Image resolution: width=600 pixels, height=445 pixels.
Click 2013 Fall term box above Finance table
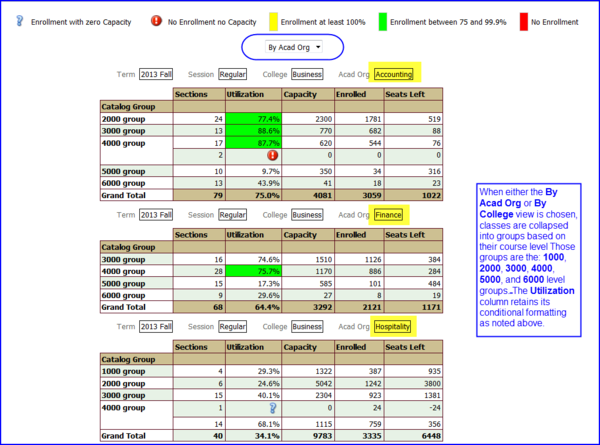coord(156,215)
